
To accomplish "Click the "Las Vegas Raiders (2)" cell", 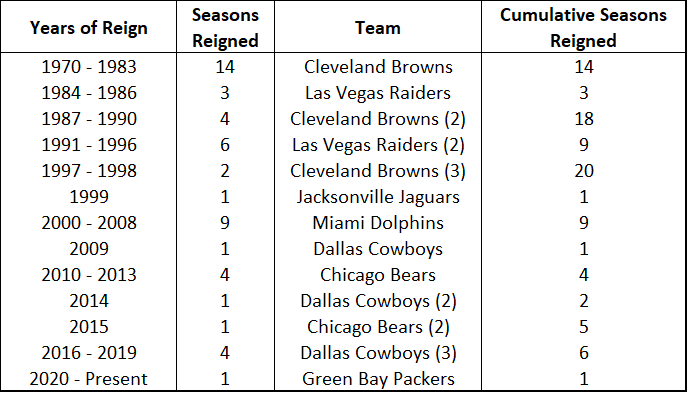I will (x=378, y=145).
